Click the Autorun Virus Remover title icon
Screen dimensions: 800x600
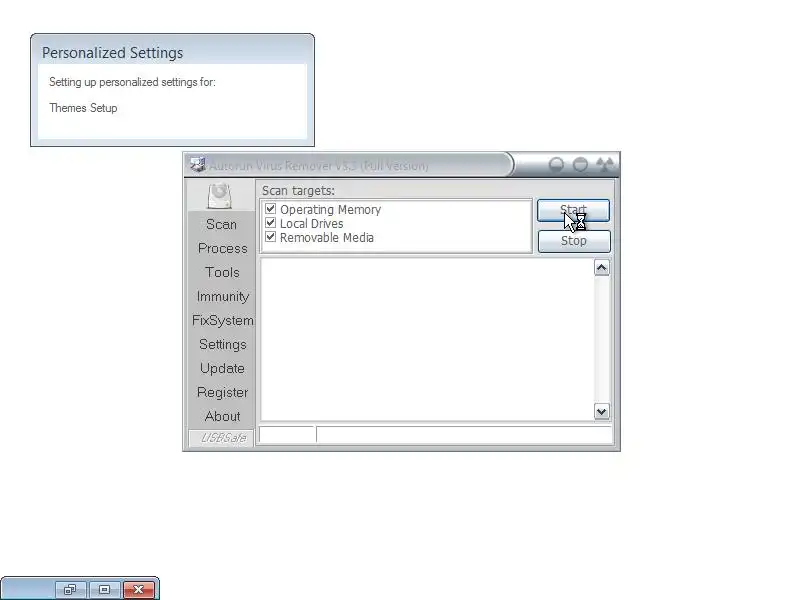197,164
